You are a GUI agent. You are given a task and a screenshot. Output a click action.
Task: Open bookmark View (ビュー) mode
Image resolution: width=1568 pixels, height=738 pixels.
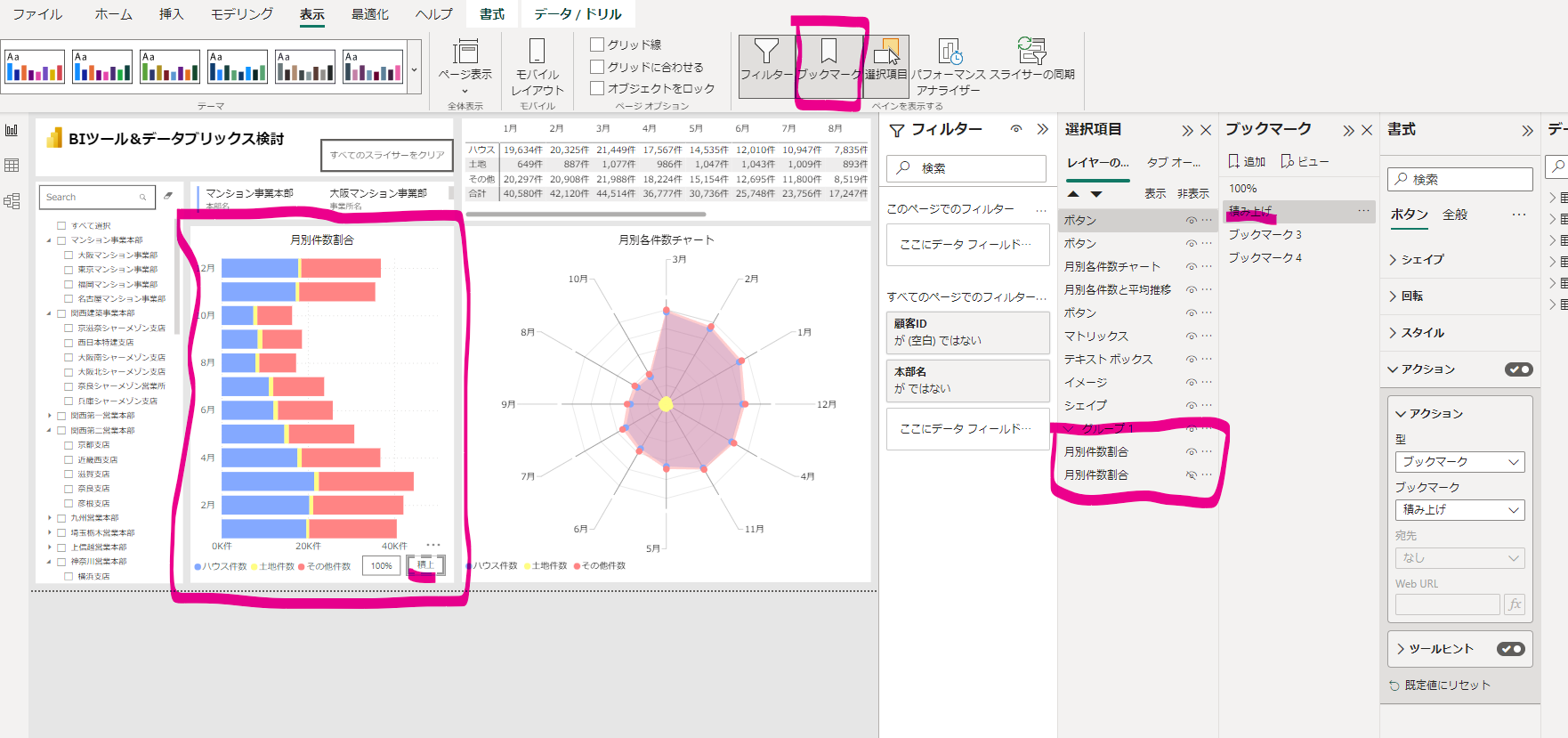[x=1305, y=161]
